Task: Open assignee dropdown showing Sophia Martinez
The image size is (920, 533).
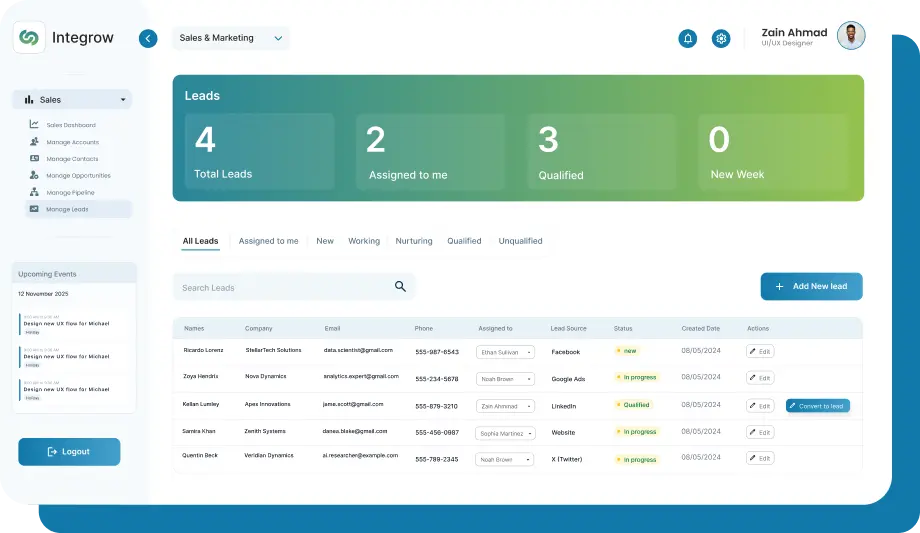Action: click(x=505, y=433)
